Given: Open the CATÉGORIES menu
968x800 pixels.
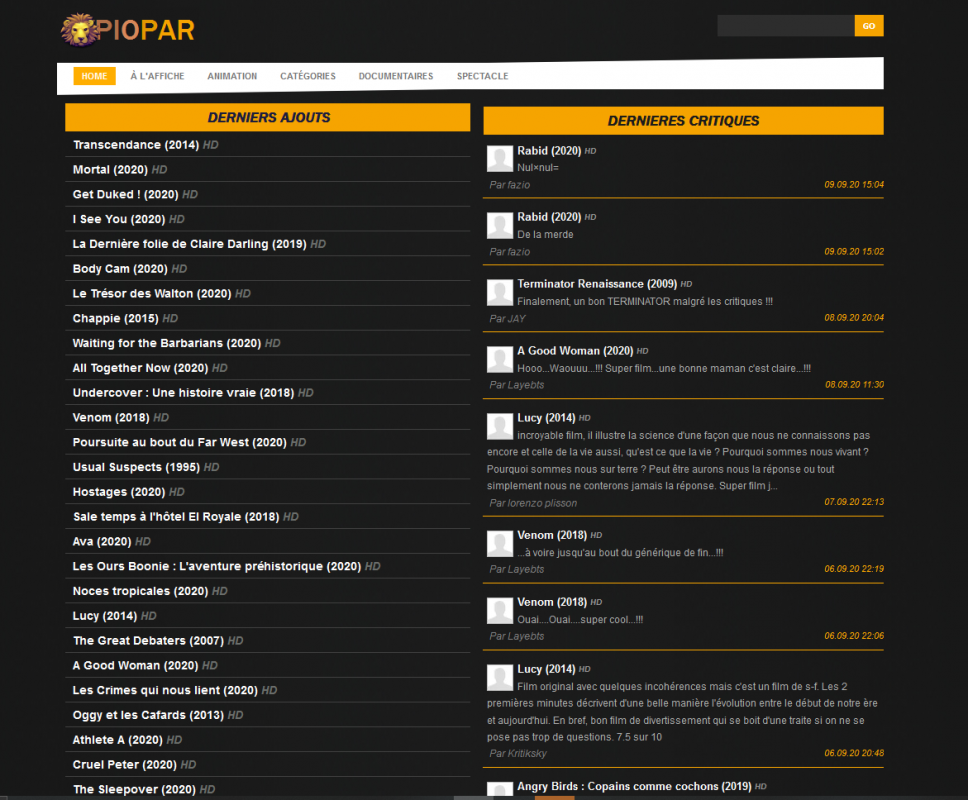Looking at the screenshot, I should (308, 76).
